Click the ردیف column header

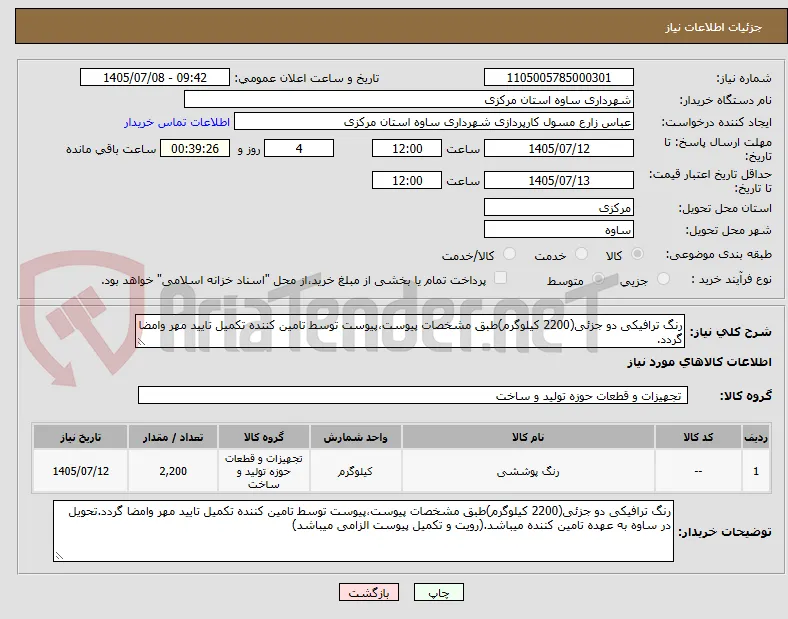756,437
